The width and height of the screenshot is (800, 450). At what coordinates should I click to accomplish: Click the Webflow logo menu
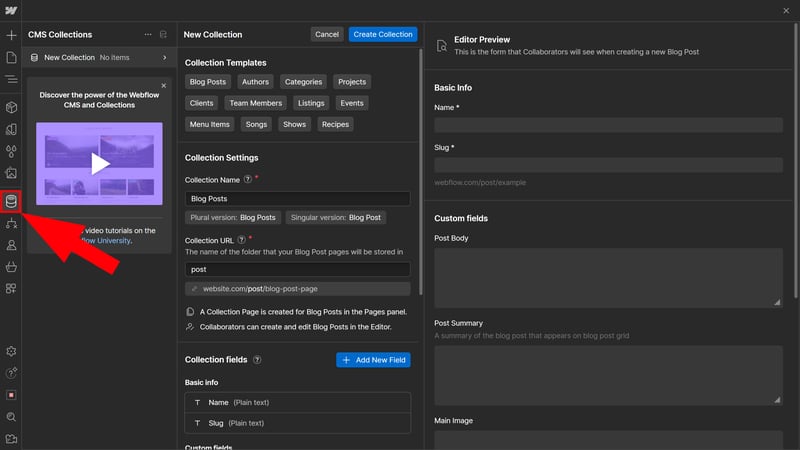click(11, 10)
